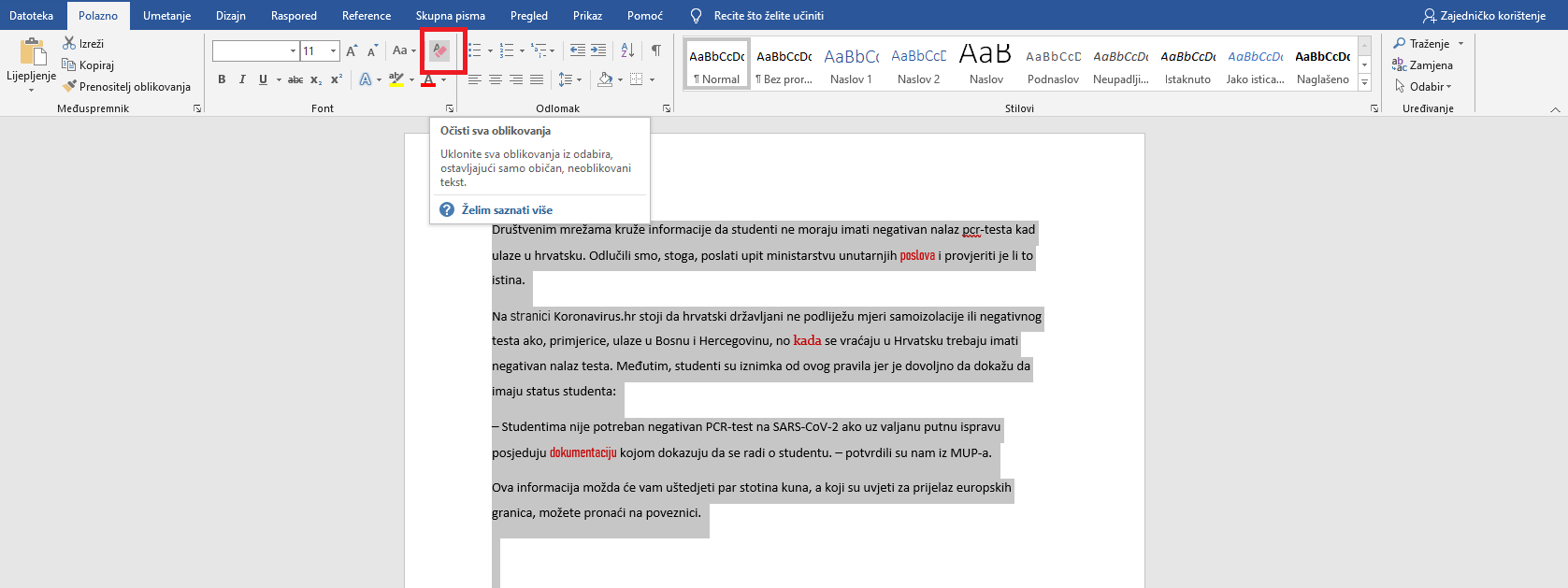
Task: Toggle italic formatting
Action: click(x=242, y=79)
